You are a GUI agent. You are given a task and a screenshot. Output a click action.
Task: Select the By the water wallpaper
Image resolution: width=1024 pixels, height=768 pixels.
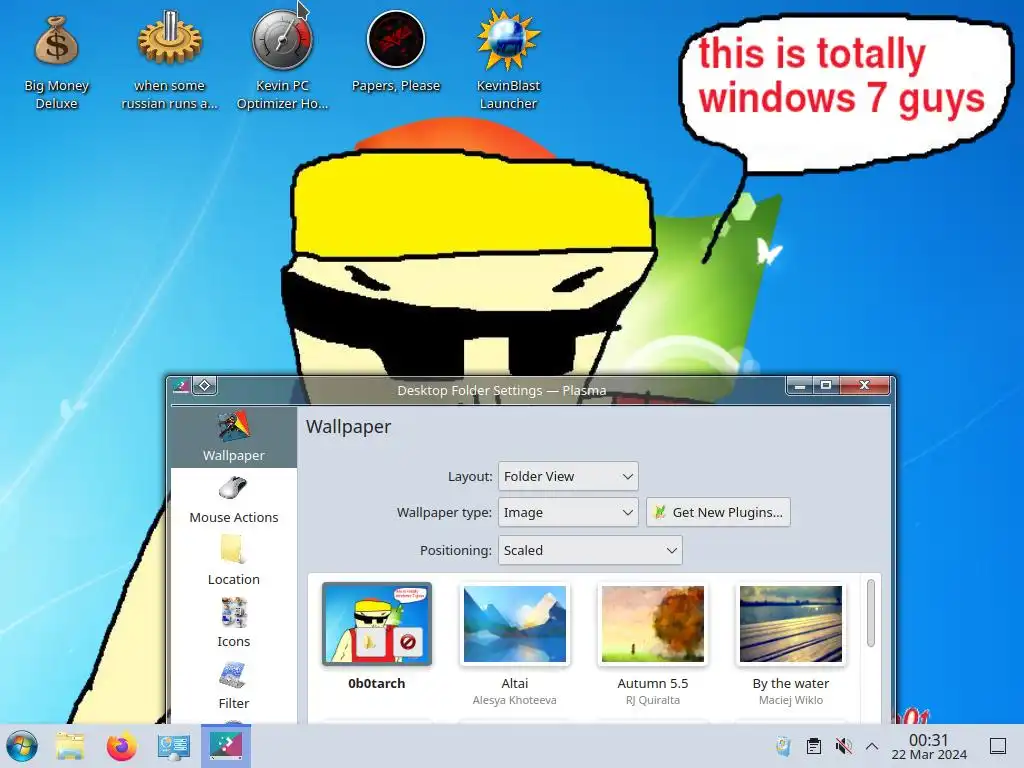click(x=791, y=624)
